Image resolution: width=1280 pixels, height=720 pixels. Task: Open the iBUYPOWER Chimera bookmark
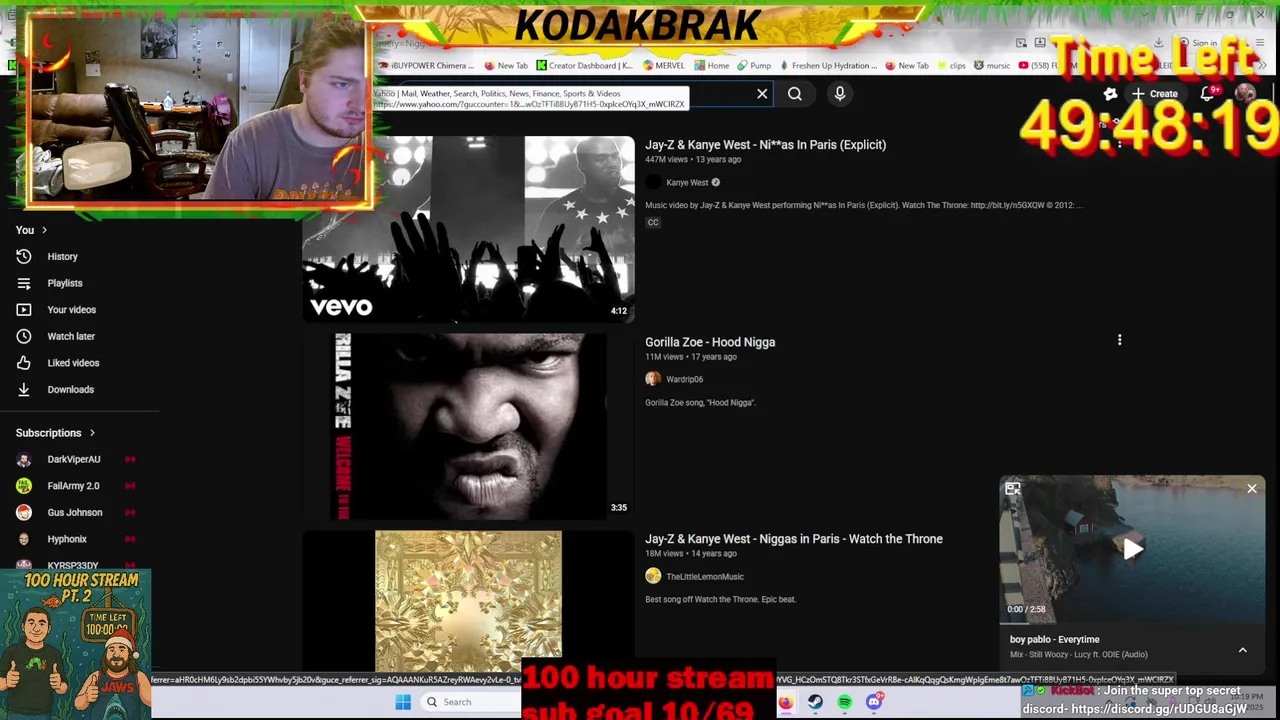(427, 66)
